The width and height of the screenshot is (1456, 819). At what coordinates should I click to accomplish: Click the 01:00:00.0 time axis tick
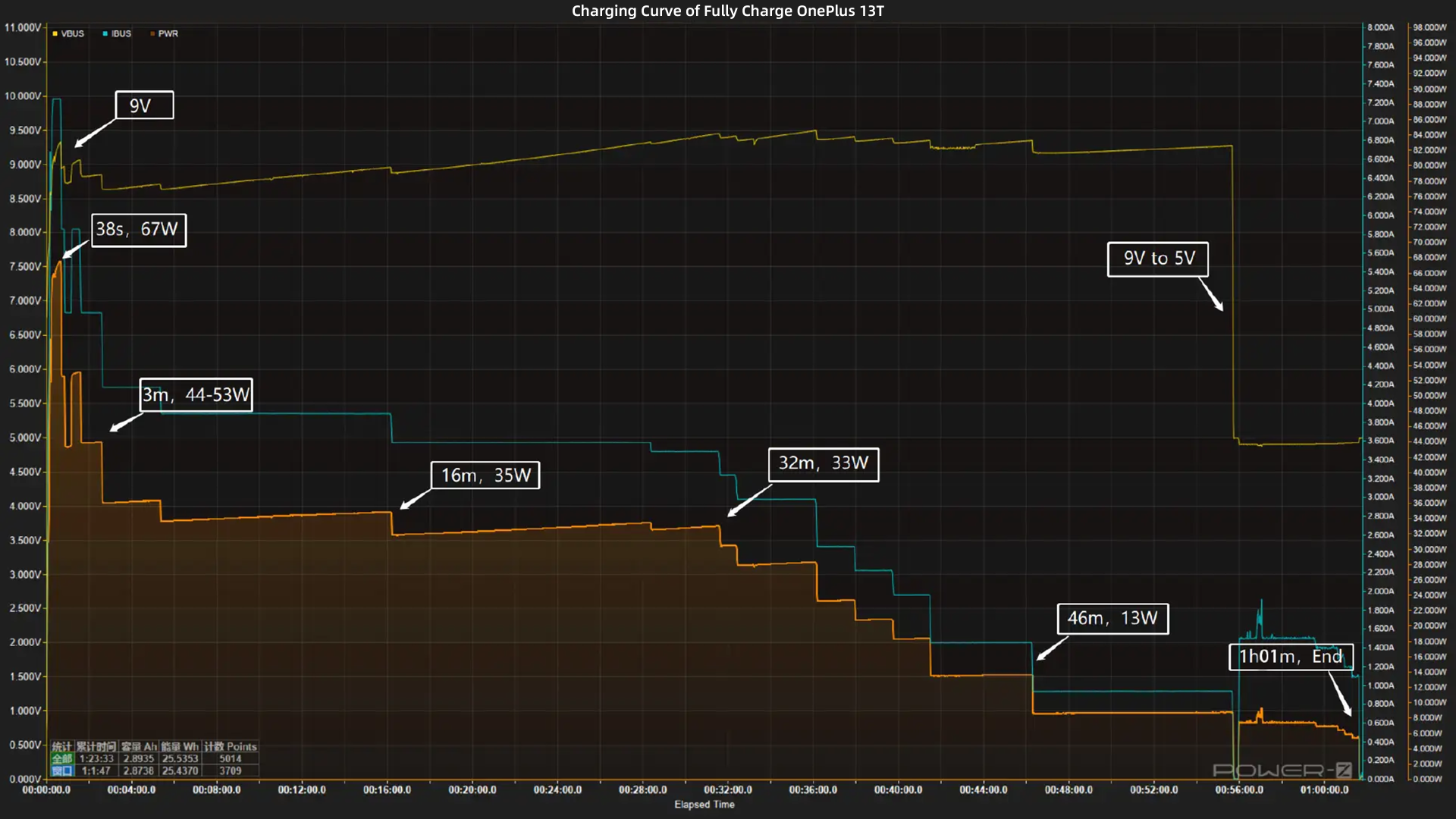(1325, 790)
